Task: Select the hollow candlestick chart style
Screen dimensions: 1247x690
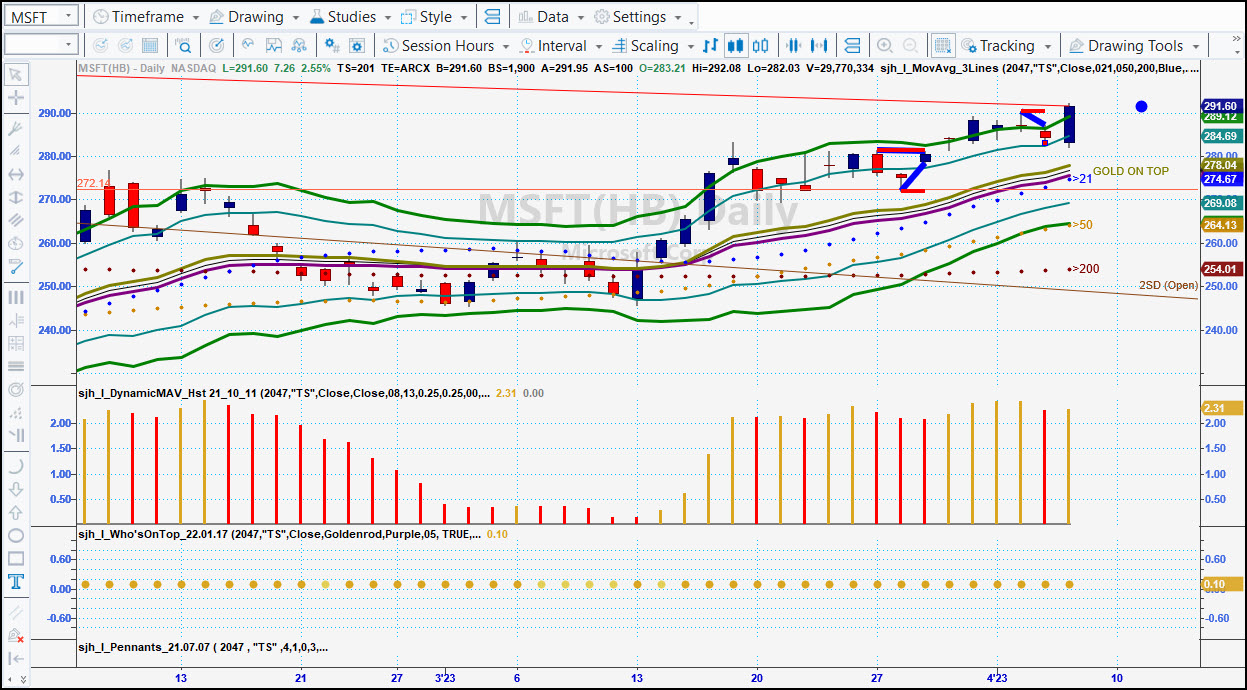Action: pos(761,45)
